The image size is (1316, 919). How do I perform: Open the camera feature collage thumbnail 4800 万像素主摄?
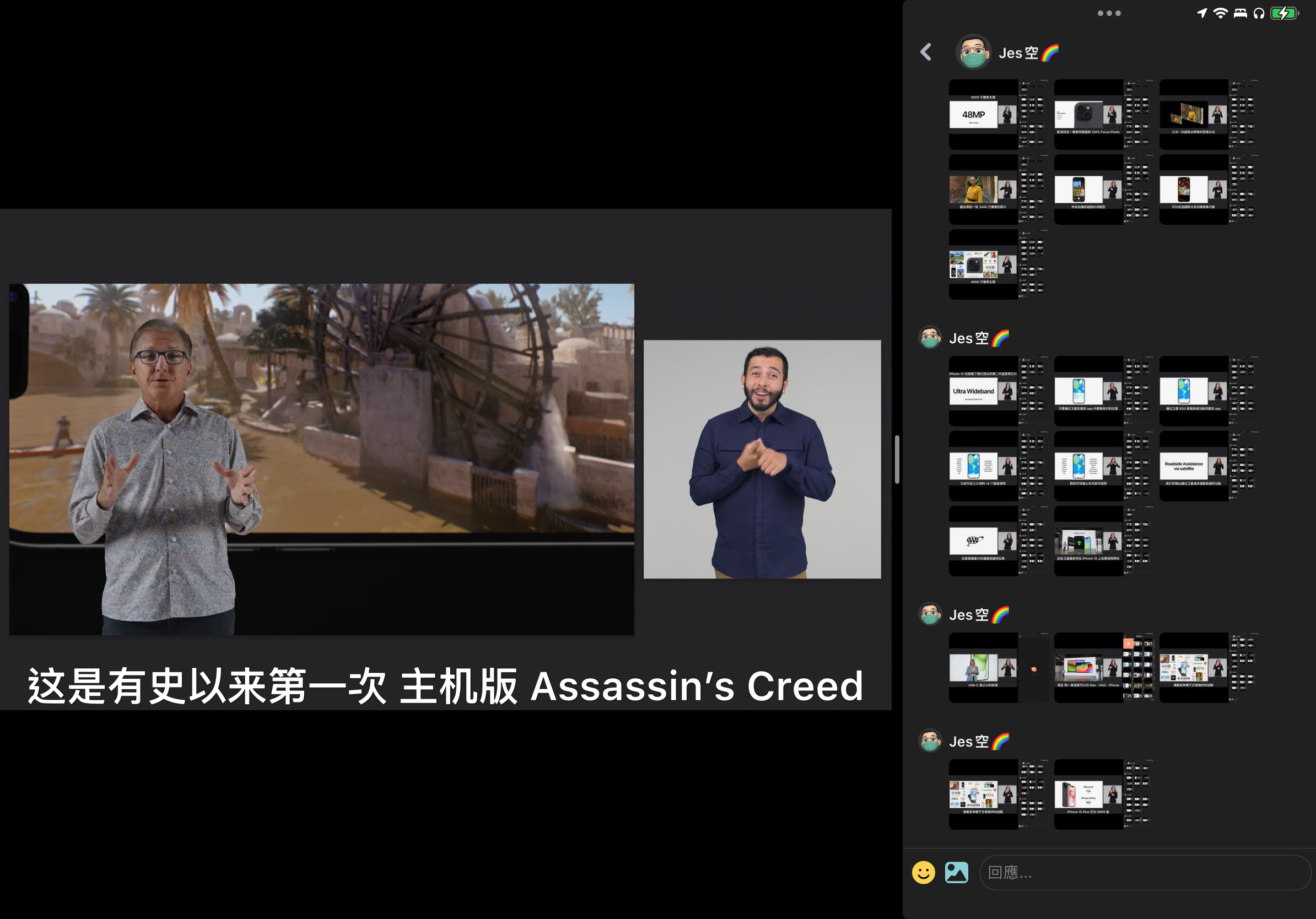pos(999,264)
